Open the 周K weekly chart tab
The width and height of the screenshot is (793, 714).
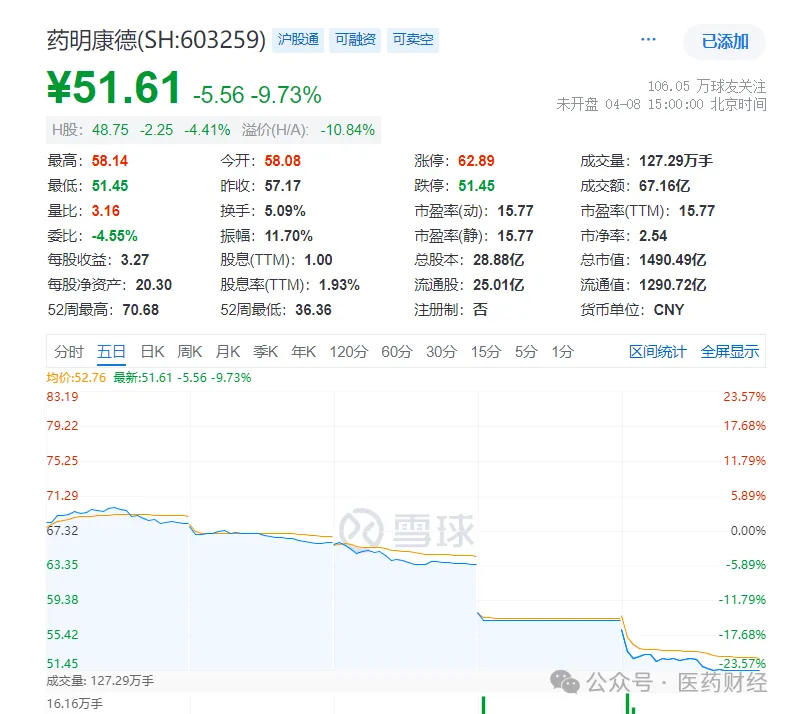tap(190, 351)
